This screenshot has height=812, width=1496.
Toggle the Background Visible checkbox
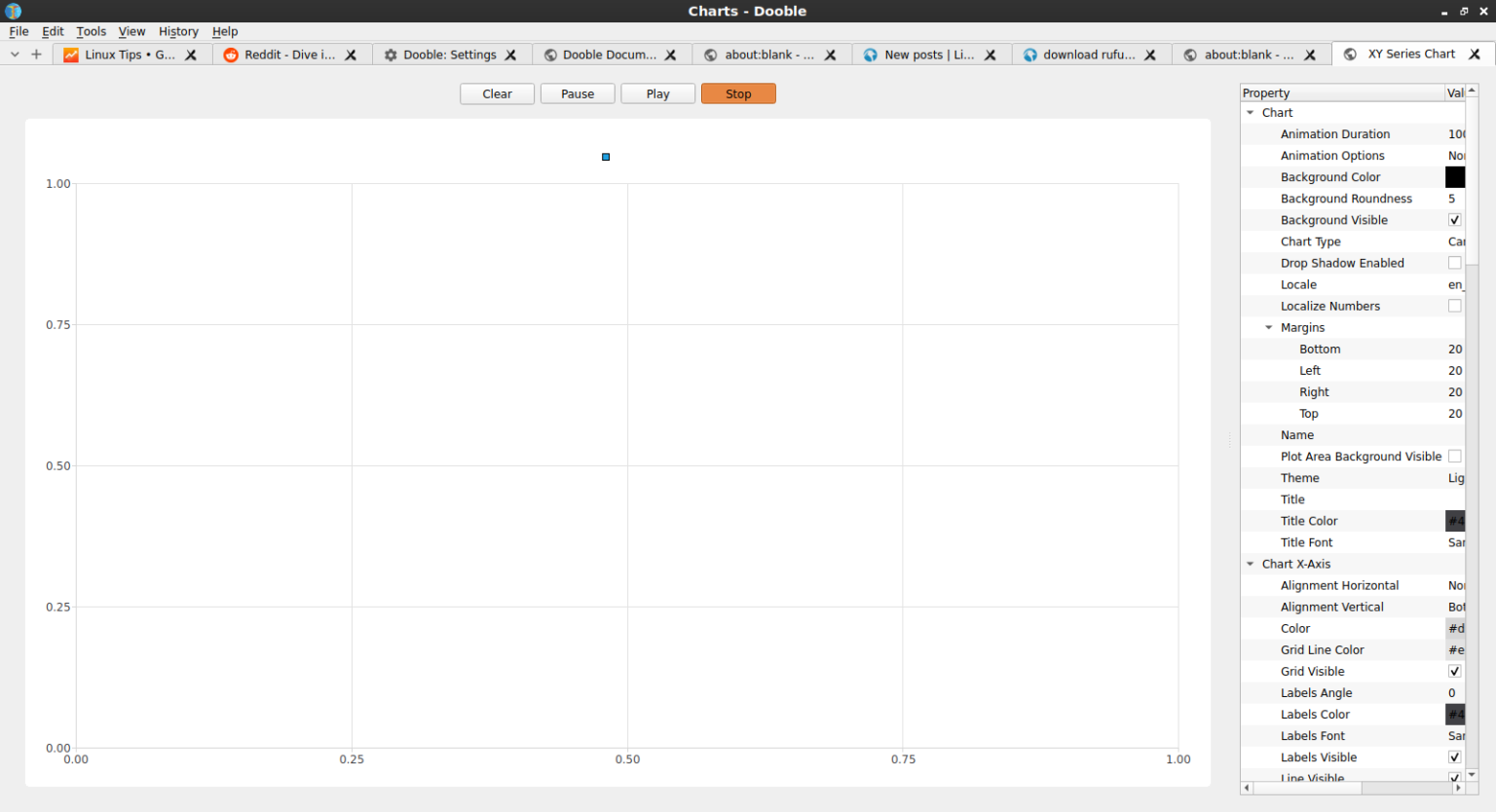click(x=1454, y=220)
